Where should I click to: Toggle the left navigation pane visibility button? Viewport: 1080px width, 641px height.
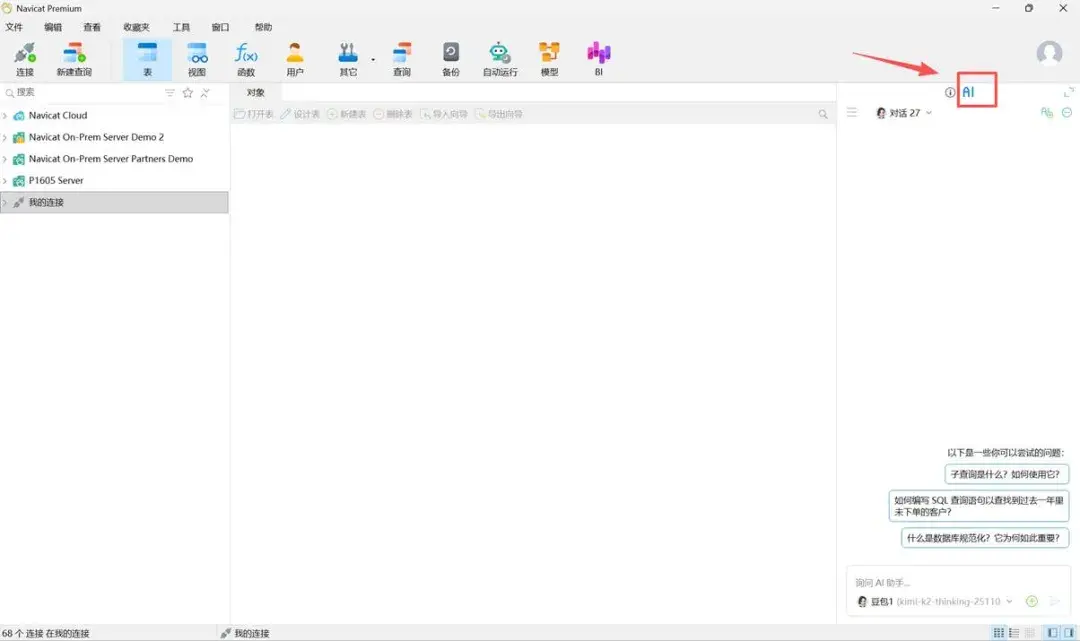[1052, 633]
